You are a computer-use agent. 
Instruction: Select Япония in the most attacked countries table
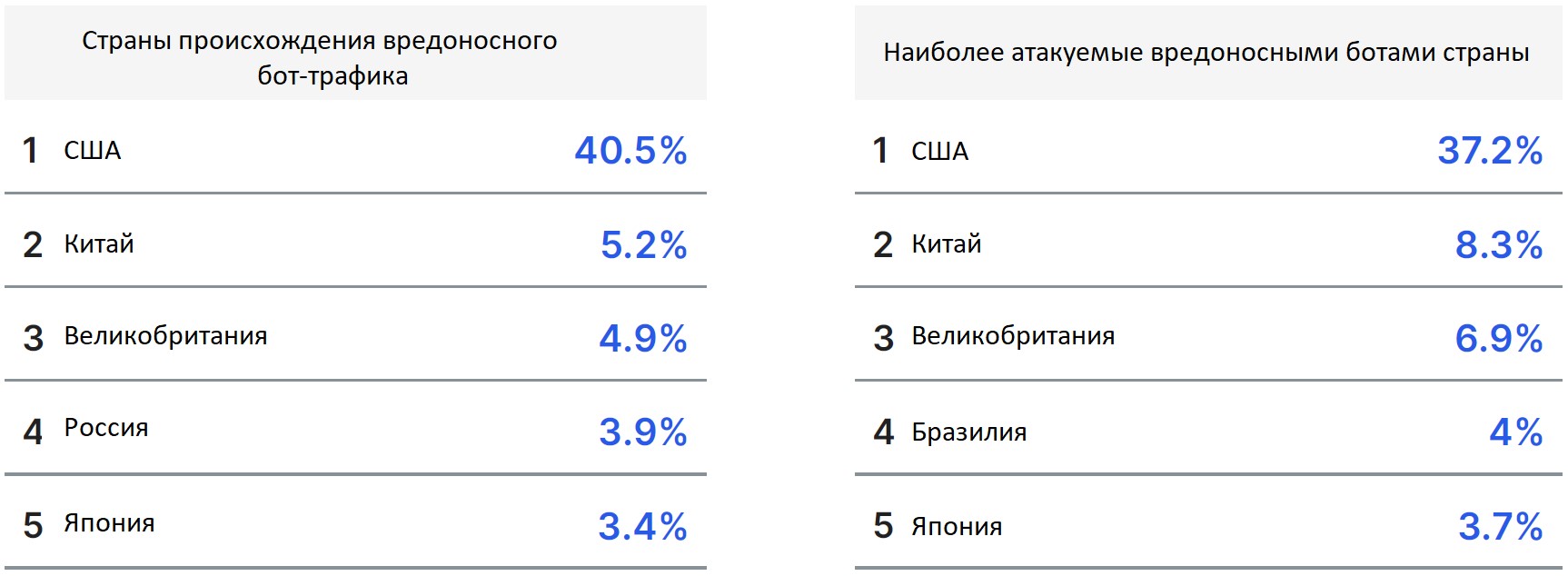click(x=957, y=526)
